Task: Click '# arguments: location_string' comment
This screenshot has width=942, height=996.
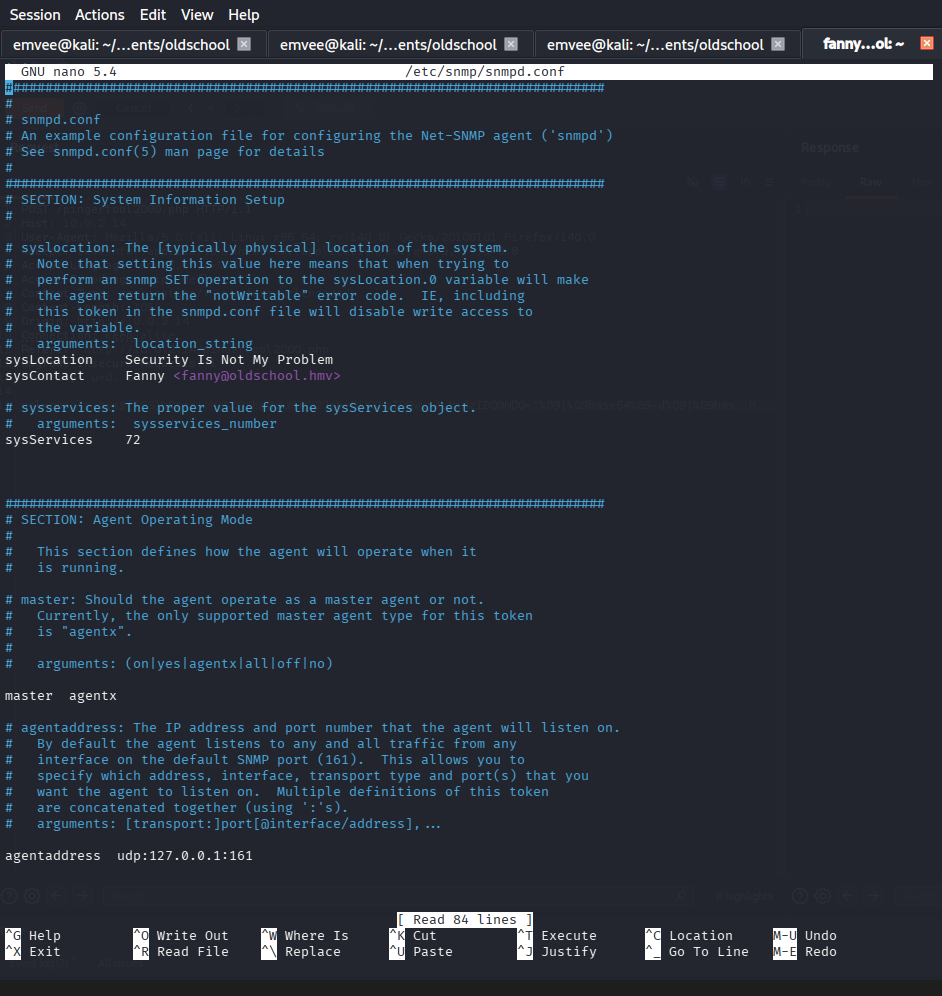Action: pyautogui.click(x=129, y=344)
